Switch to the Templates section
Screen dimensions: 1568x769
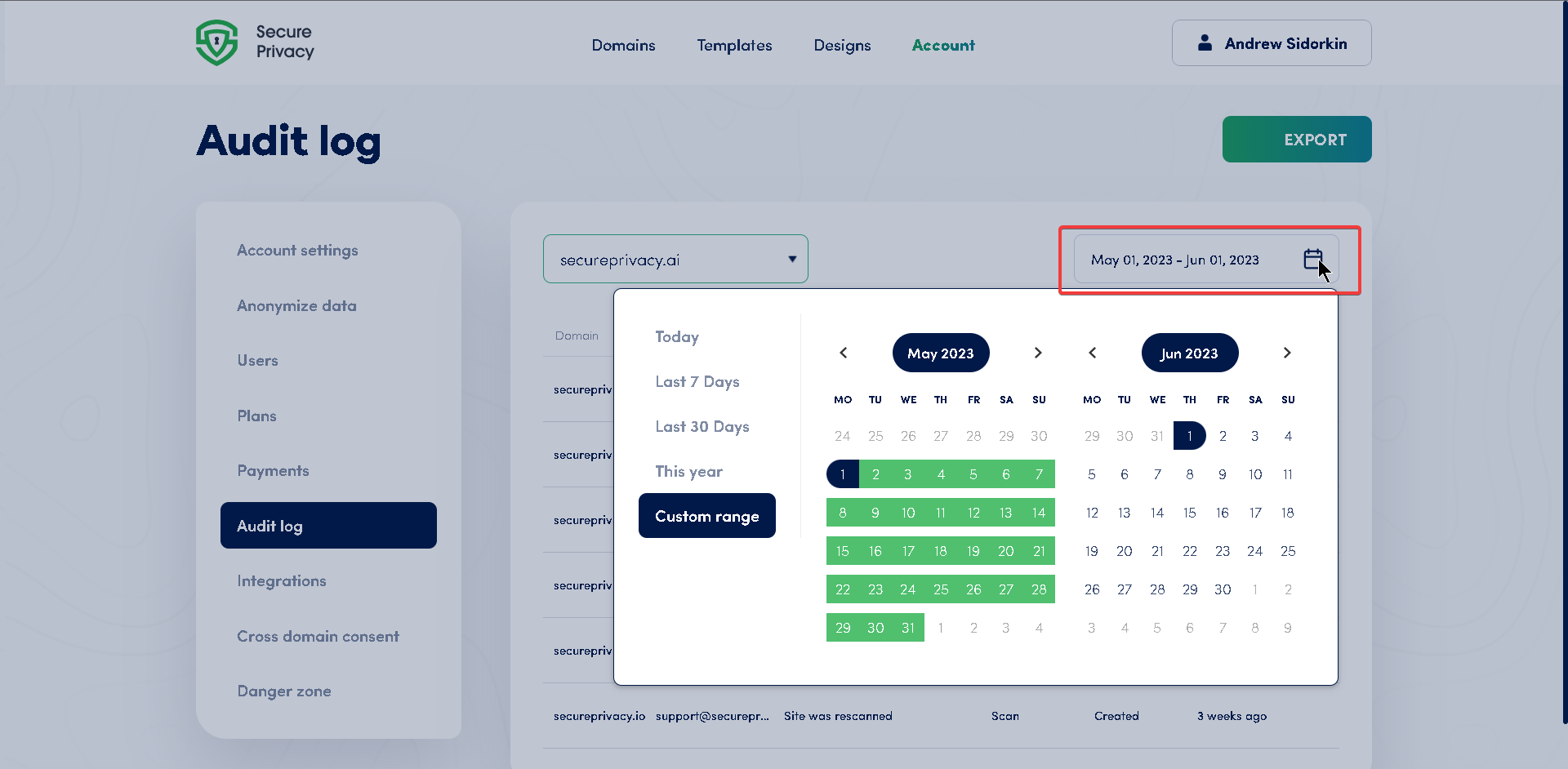(x=734, y=46)
